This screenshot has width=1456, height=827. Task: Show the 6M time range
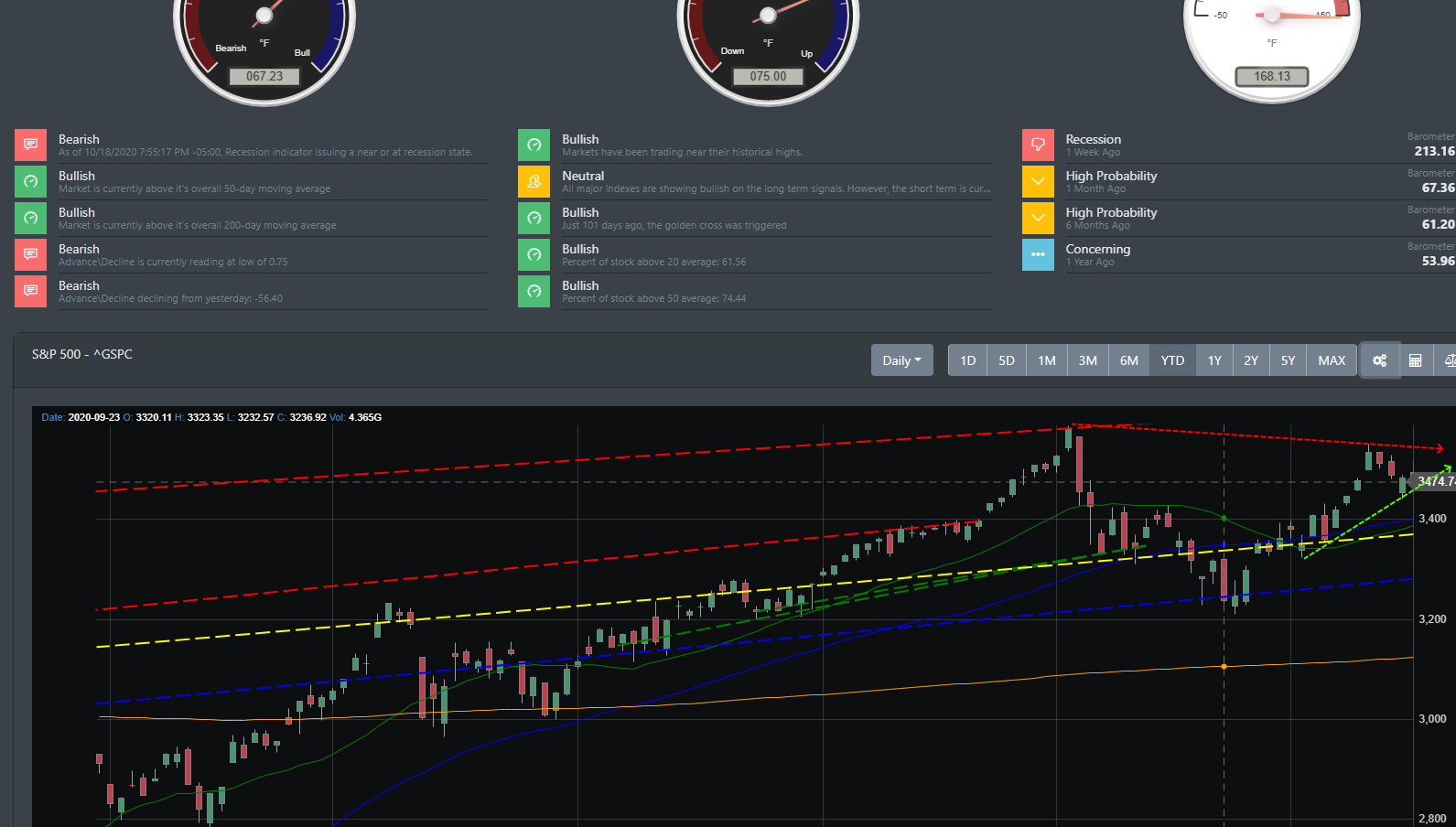coord(1129,360)
